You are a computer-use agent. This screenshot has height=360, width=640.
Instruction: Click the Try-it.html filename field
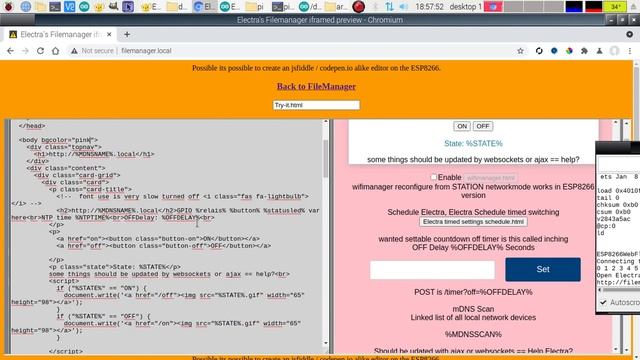point(316,105)
